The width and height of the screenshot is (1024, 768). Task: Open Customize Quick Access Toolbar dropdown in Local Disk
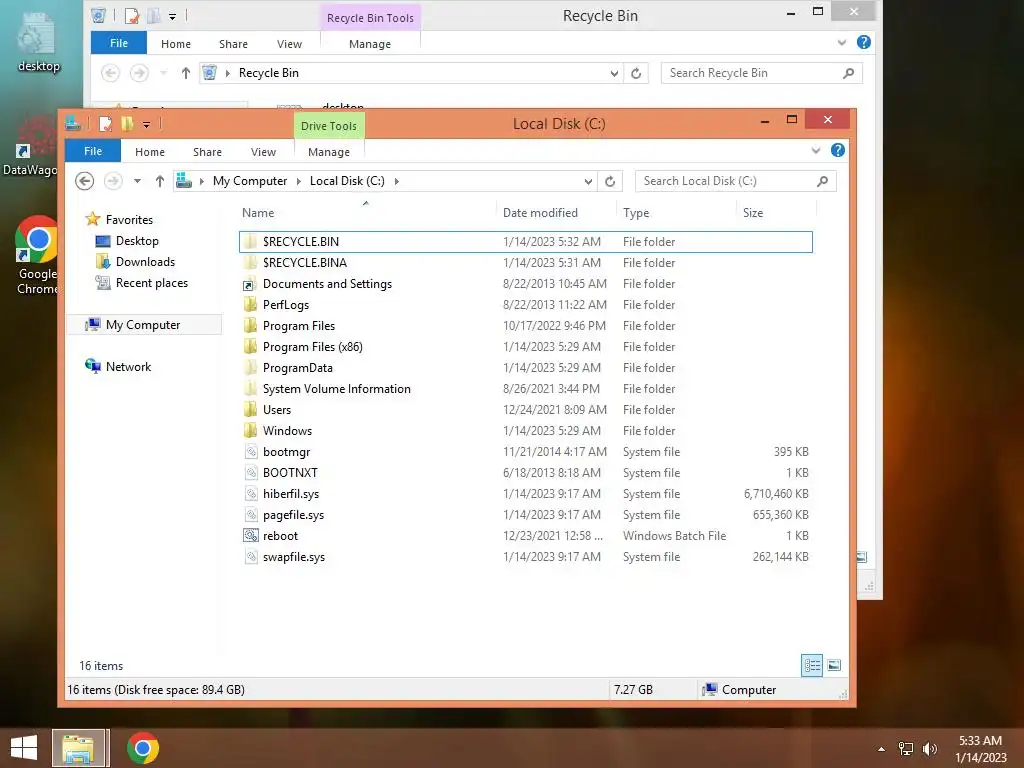[146, 124]
